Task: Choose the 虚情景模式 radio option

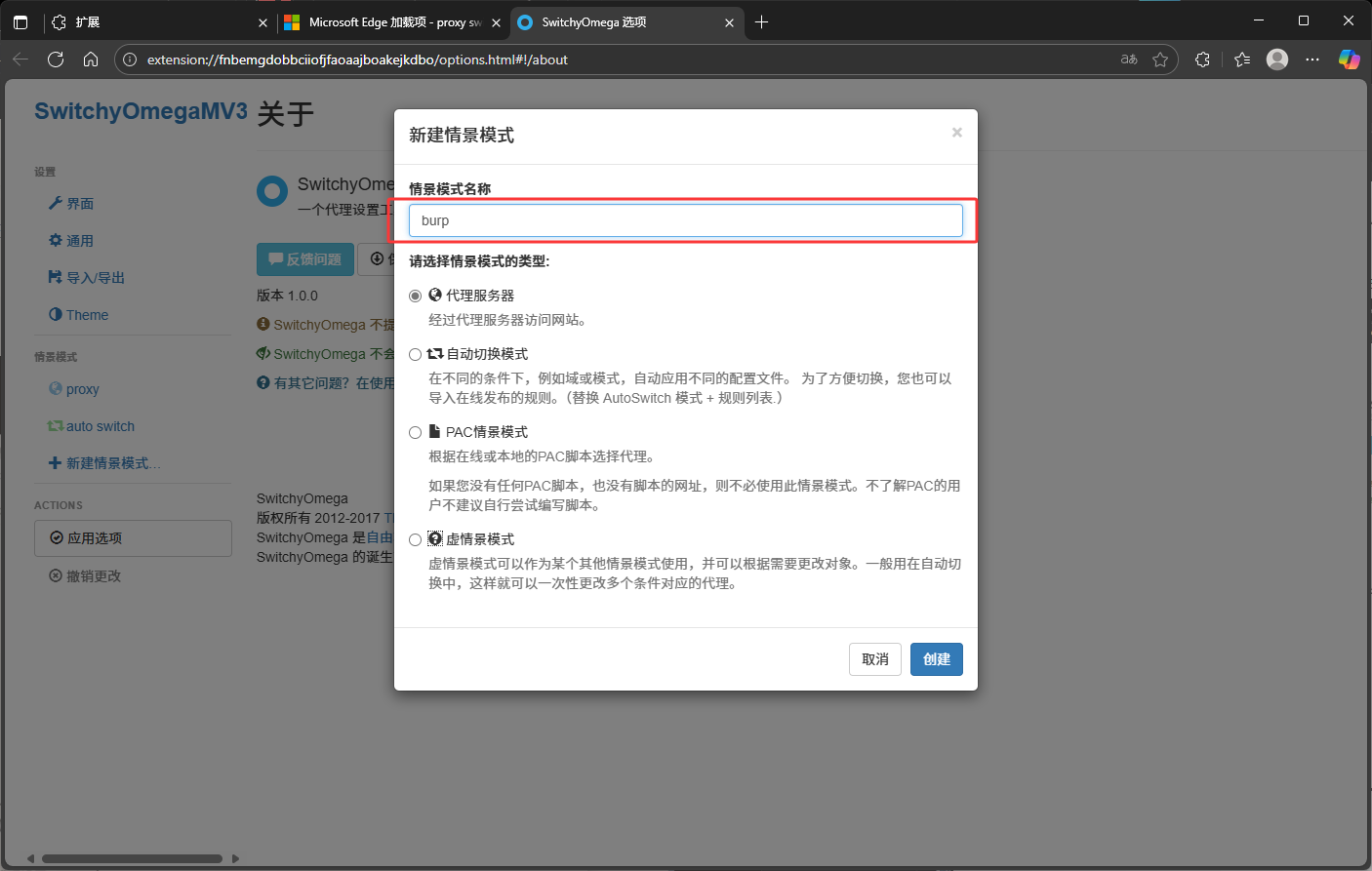Action: click(x=415, y=539)
